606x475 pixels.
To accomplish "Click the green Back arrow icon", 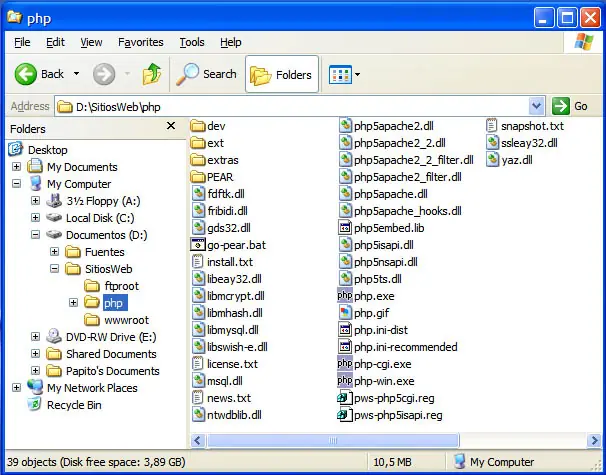I will point(26,74).
